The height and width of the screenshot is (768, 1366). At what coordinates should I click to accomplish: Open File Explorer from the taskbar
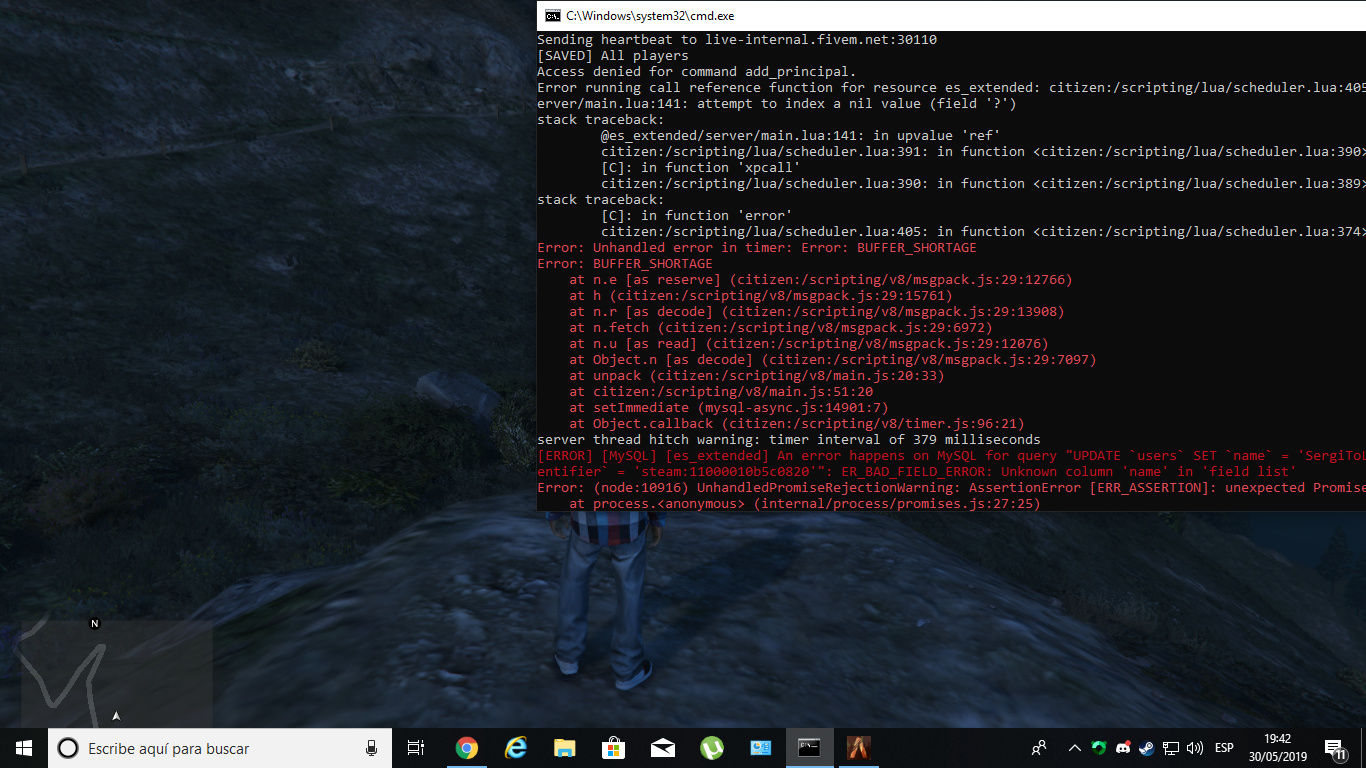point(564,748)
